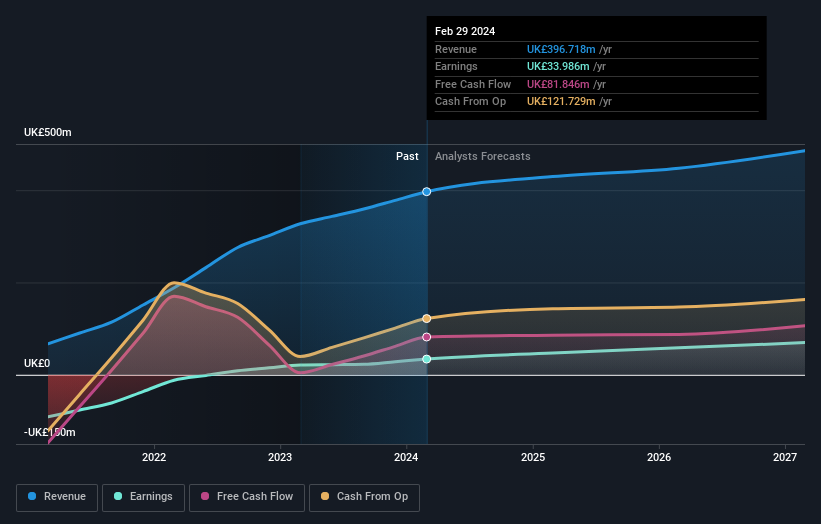Click the UK£396.718m revenue value
This screenshot has height=524, width=821.
561,49
